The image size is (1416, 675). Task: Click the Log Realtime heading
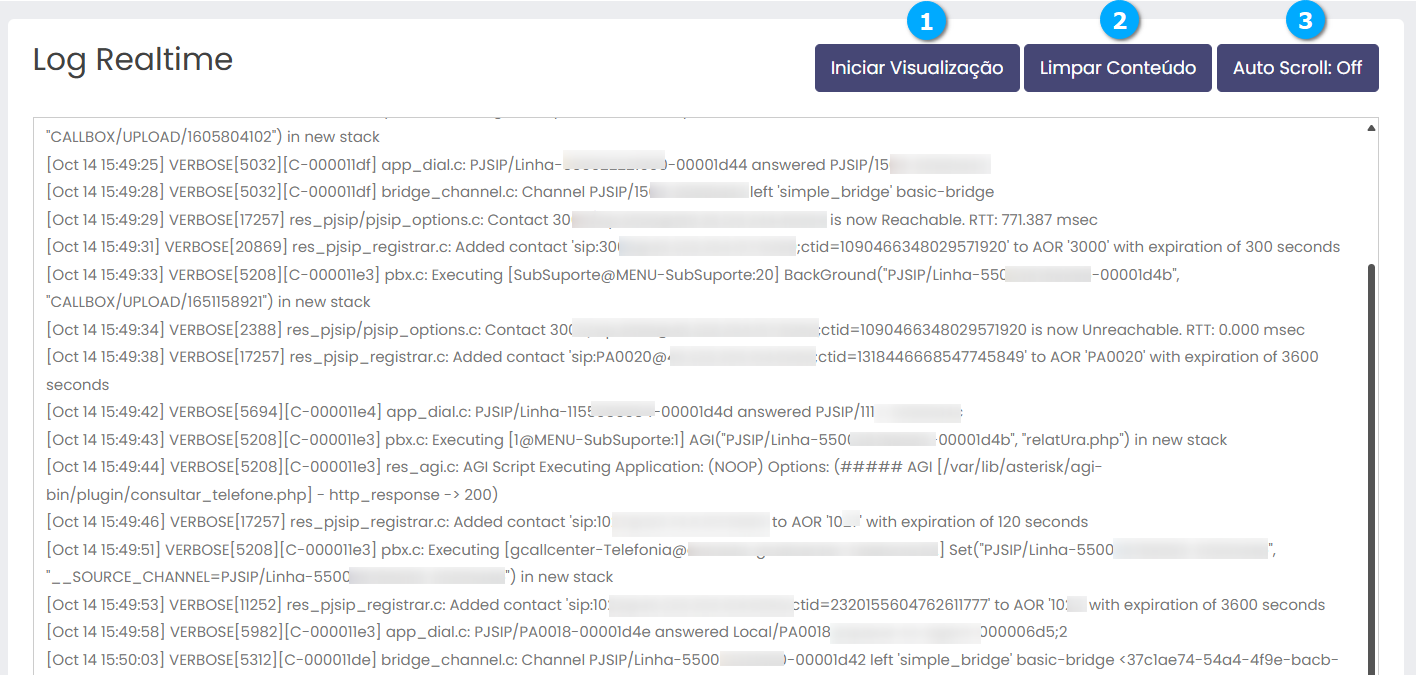(133, 60)
